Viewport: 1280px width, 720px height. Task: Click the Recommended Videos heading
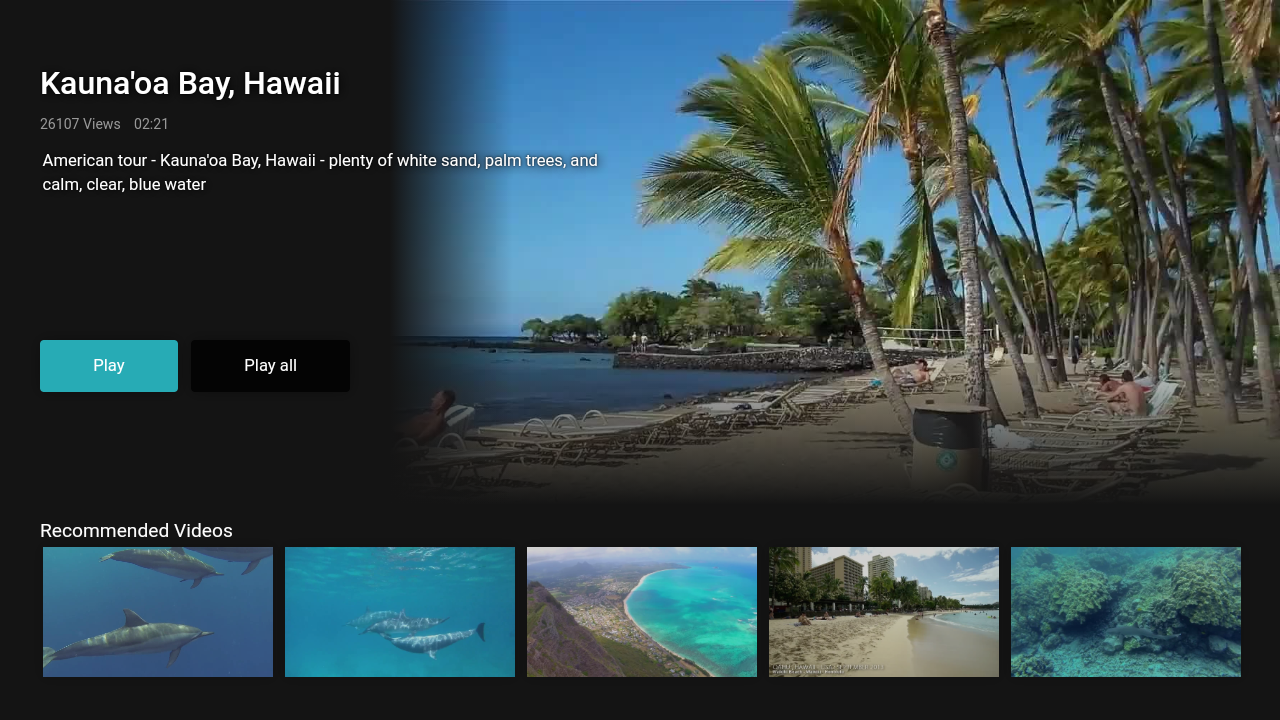(136, 531)
